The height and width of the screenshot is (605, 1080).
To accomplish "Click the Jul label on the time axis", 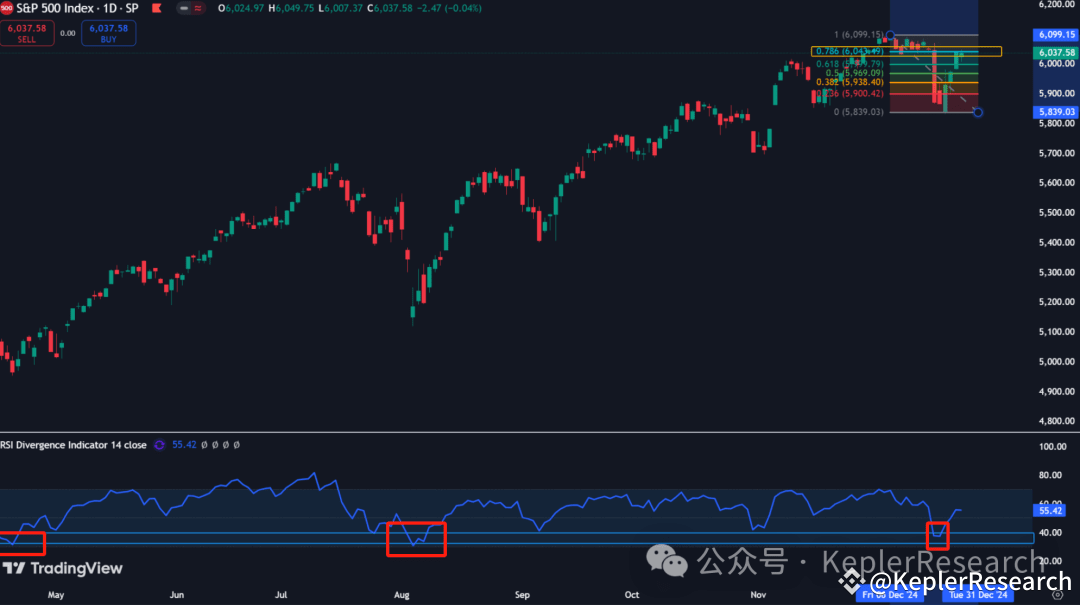I will (280, 595).
